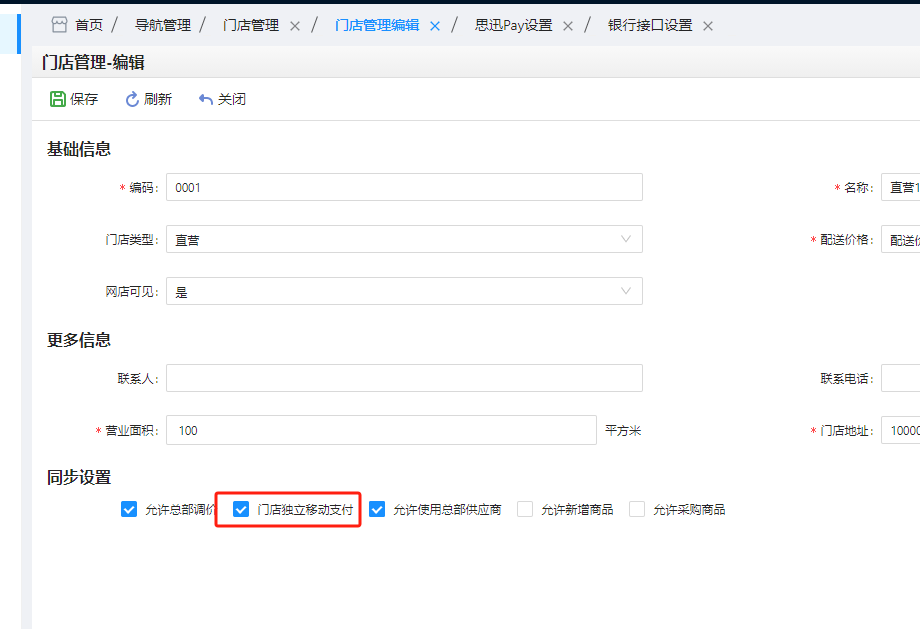920x629 pixels.
Task: Click the 平方米 unit label
Action: (x=623, y=431)
